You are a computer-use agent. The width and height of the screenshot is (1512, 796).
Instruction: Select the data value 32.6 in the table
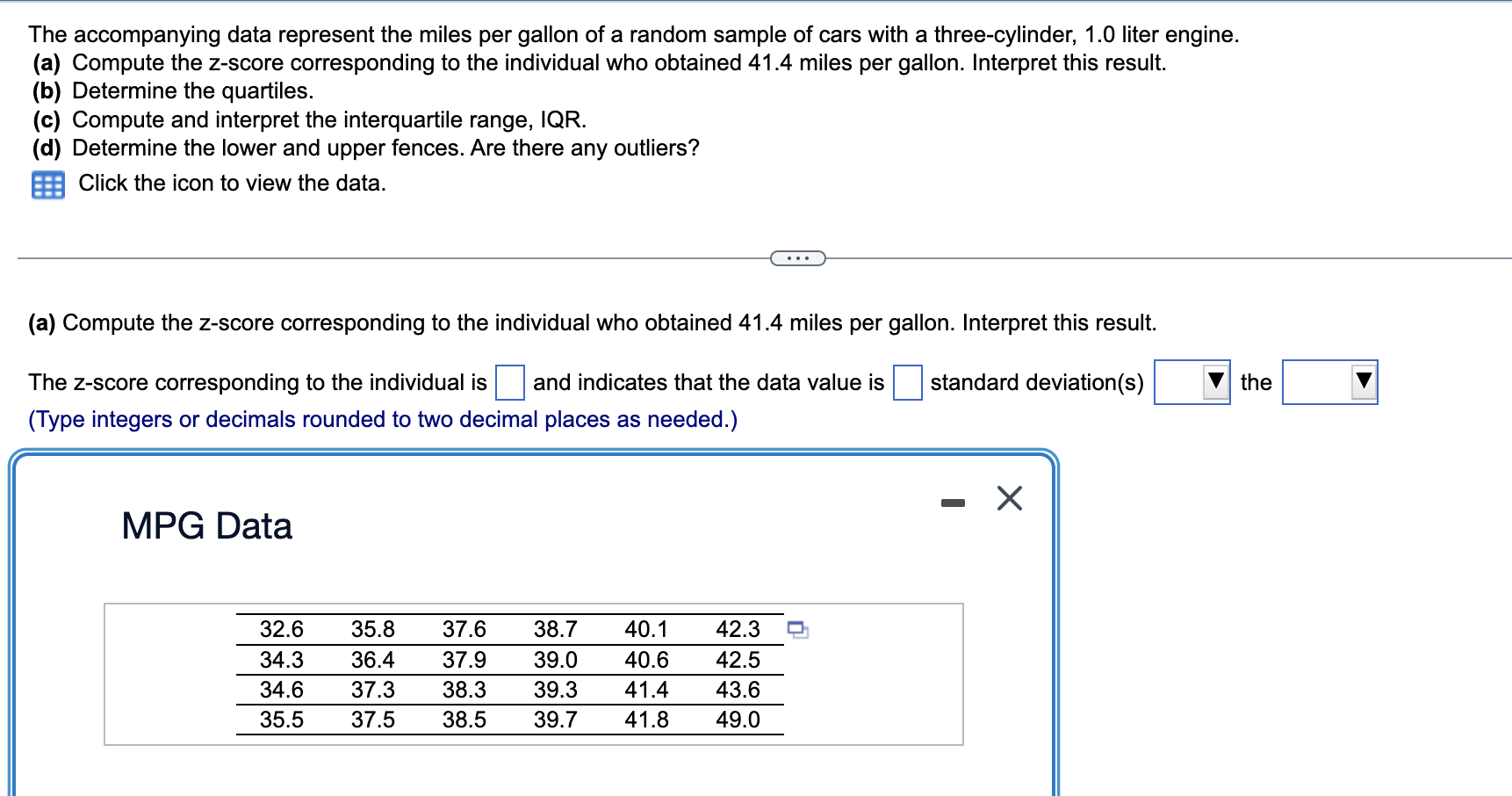click(281, 628)
